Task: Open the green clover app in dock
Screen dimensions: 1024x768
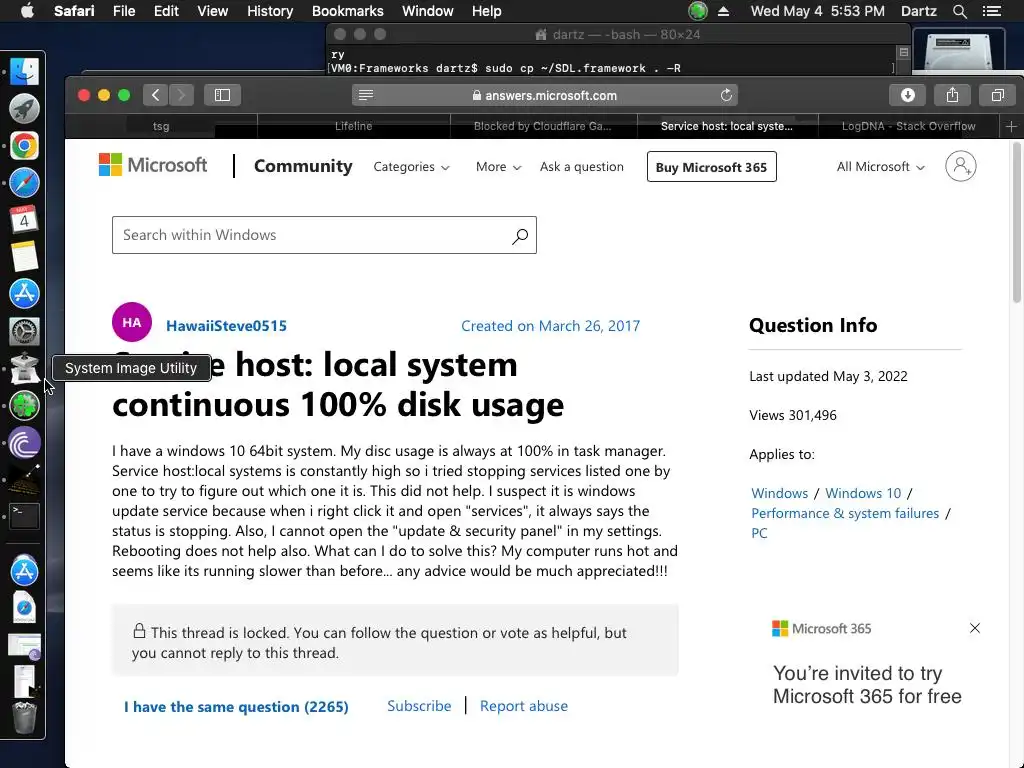Action: click(x=24, y=406)
